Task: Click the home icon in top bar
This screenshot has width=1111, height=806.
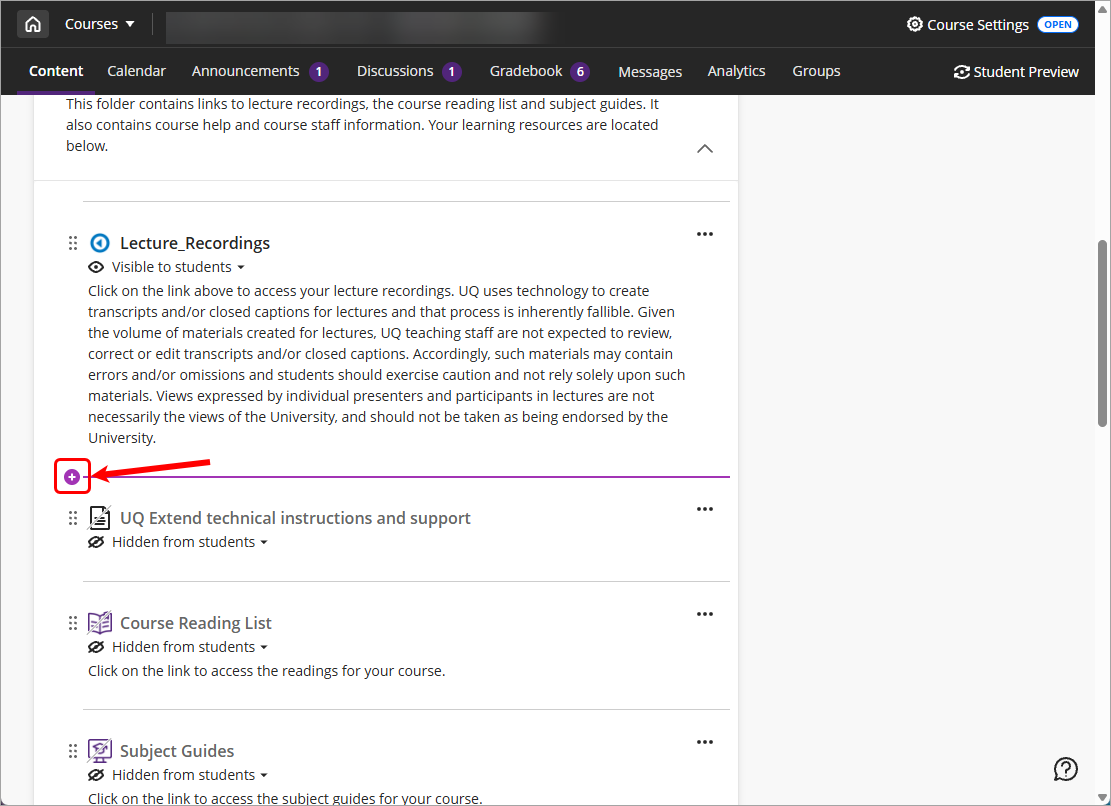Action: [33, 24]
